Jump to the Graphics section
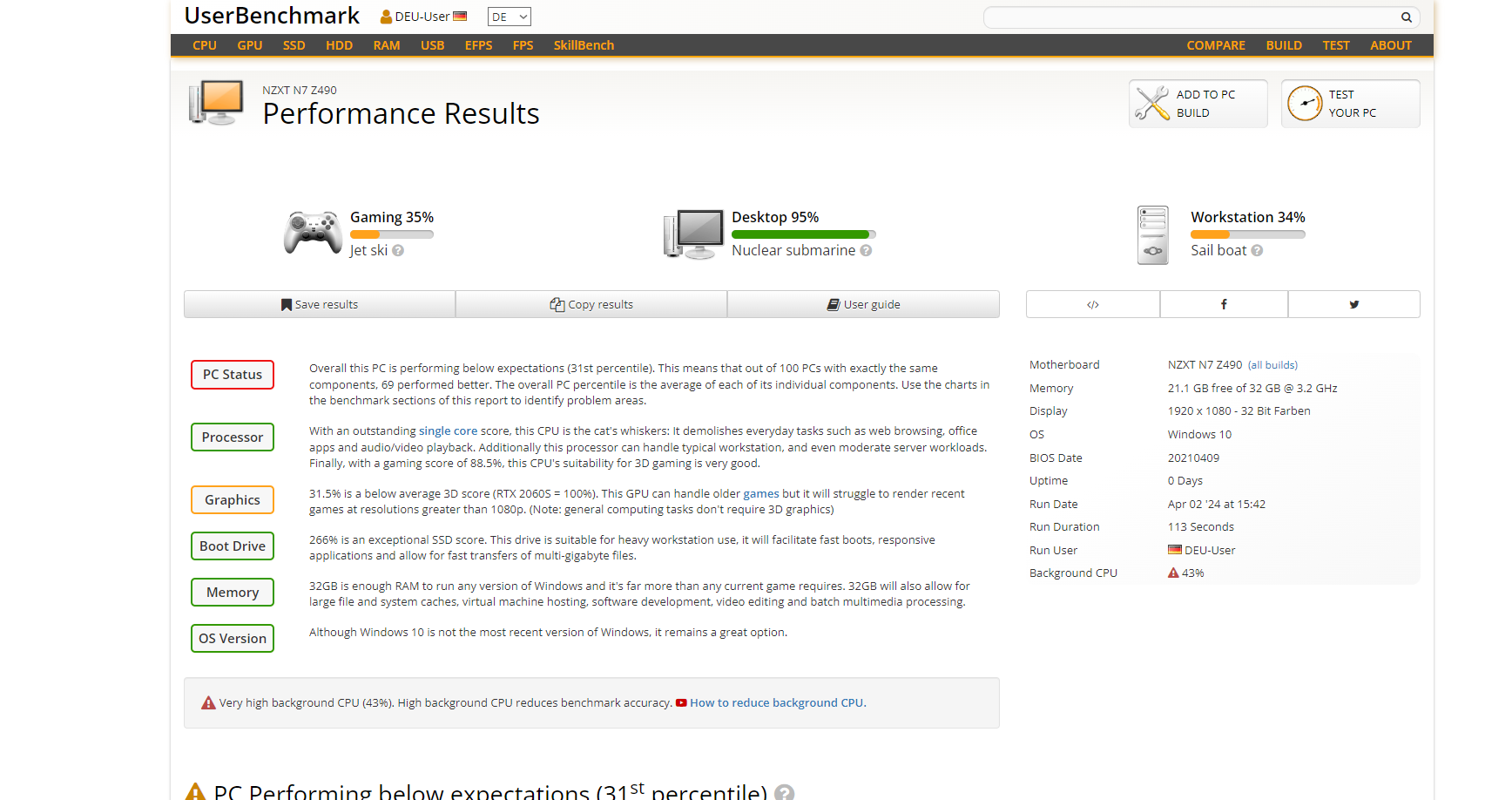The height and width of the screenshot is (800, 1512). coord(233,500)
